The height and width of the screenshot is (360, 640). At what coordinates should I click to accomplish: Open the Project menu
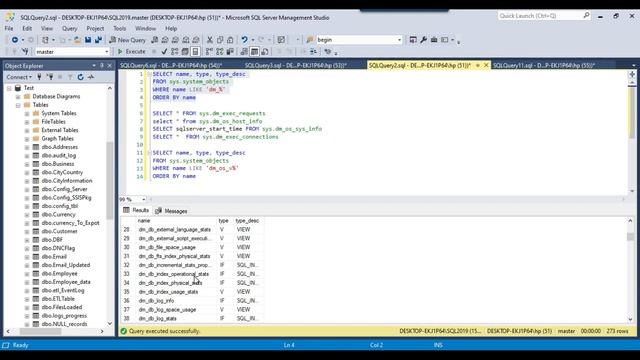click(95, 29)
